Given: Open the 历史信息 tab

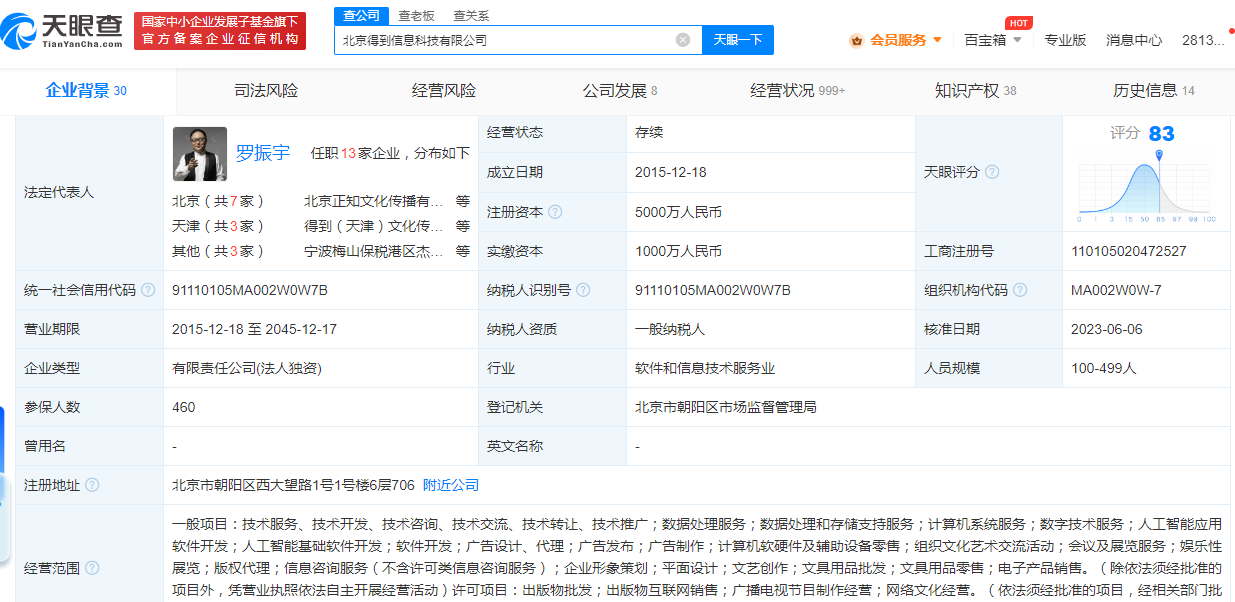Looking at the screenshot, I should (1154, 91).
